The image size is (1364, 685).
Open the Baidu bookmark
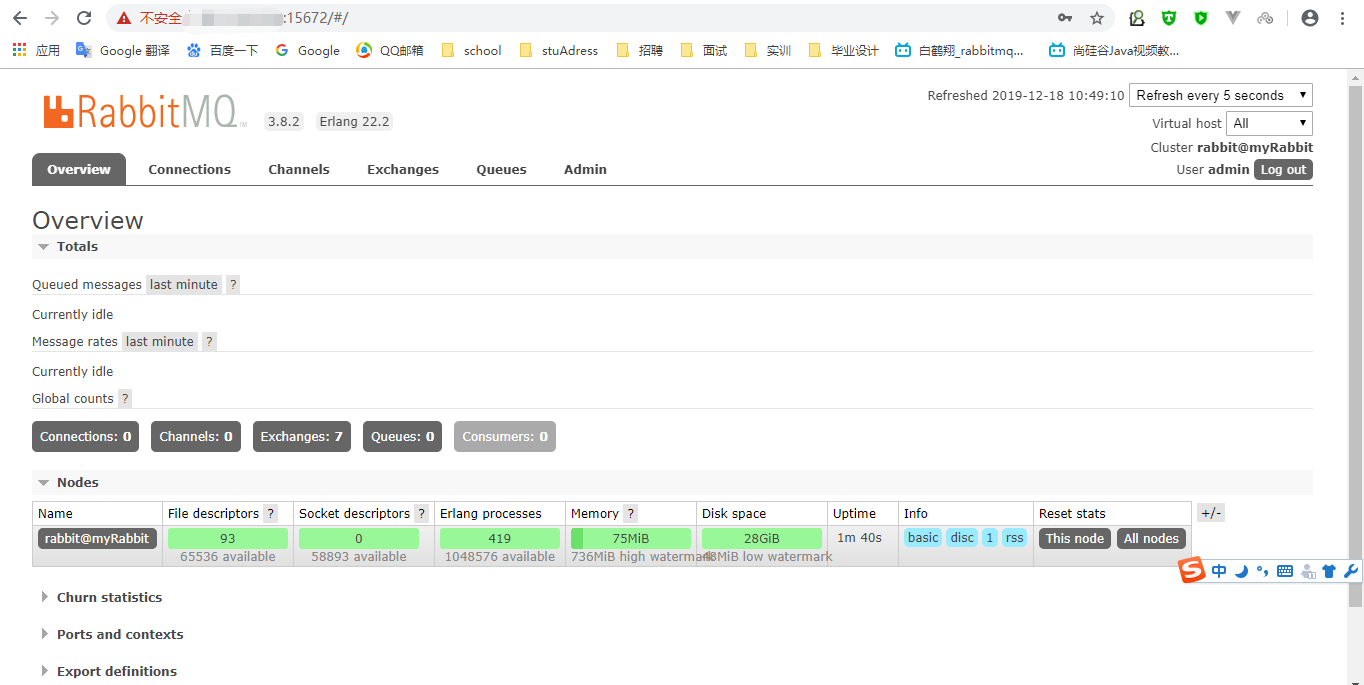[222, 50]
